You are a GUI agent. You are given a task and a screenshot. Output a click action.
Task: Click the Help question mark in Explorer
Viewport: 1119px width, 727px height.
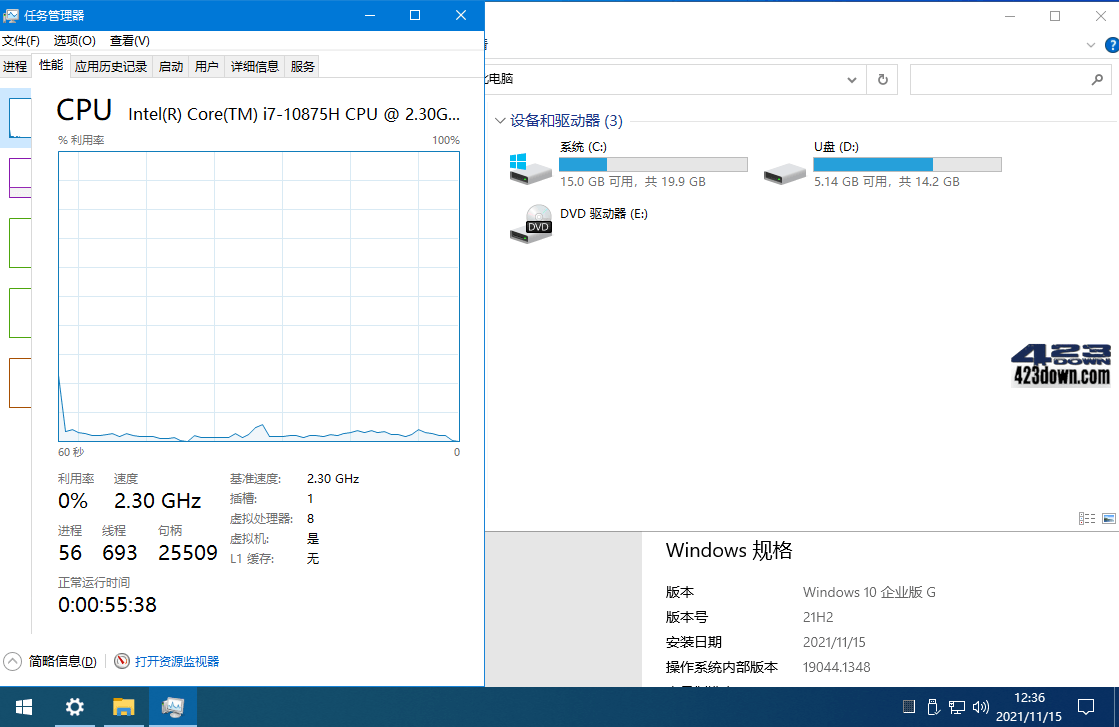(x=1111, y=44)
